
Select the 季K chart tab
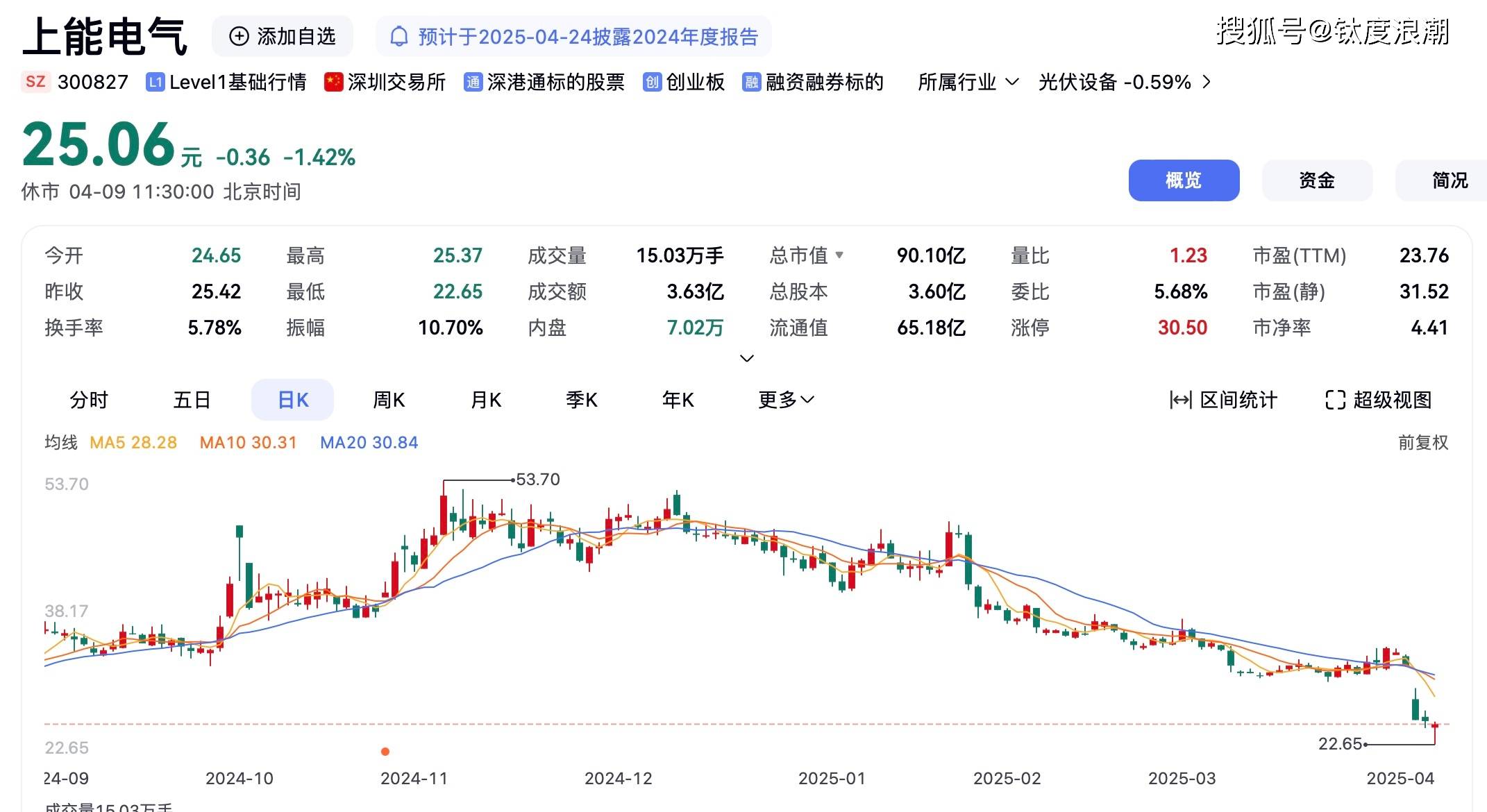[x=582, y=400]
